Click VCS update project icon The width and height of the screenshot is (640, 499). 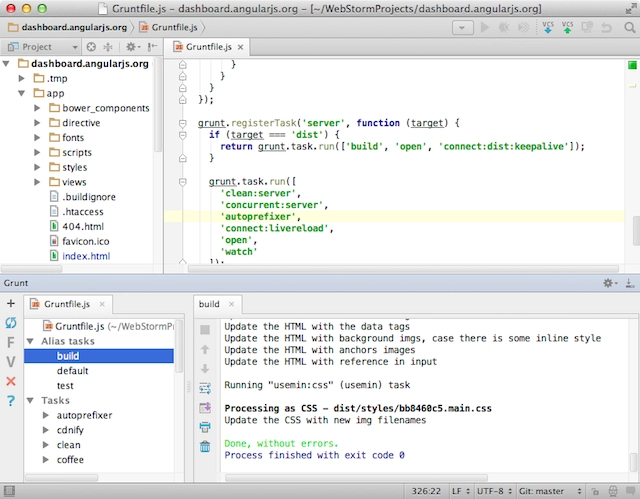pyautogui.click(x=548, y=27)
